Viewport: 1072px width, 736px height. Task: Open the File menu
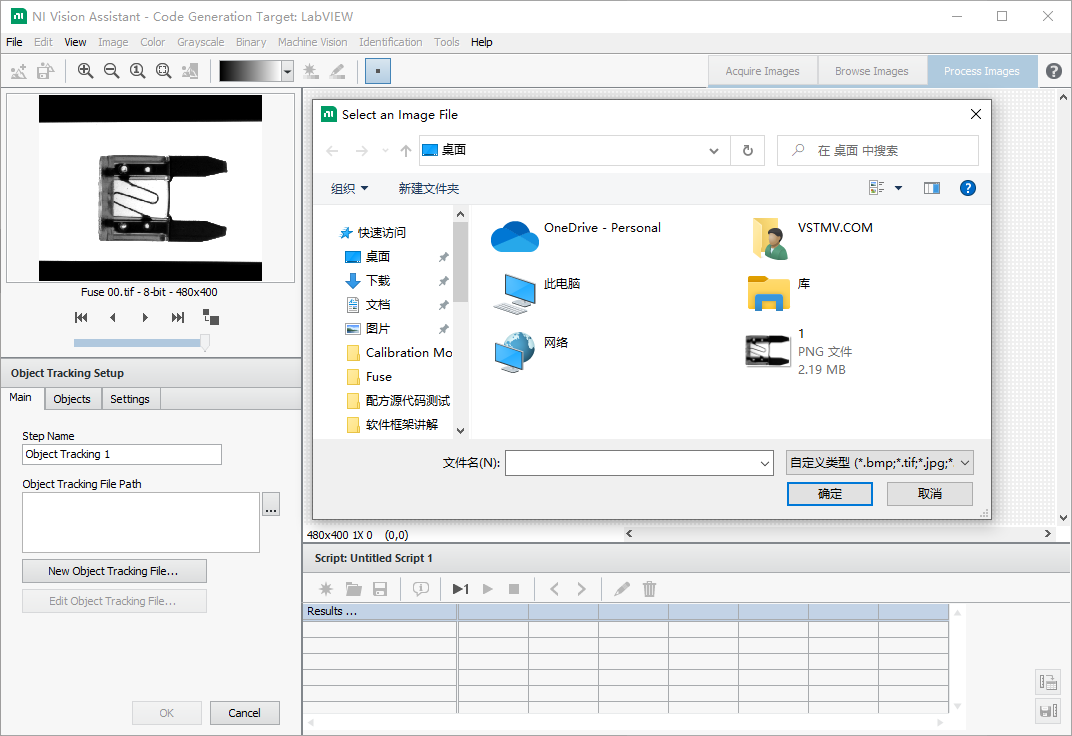(x=14, y=42)
